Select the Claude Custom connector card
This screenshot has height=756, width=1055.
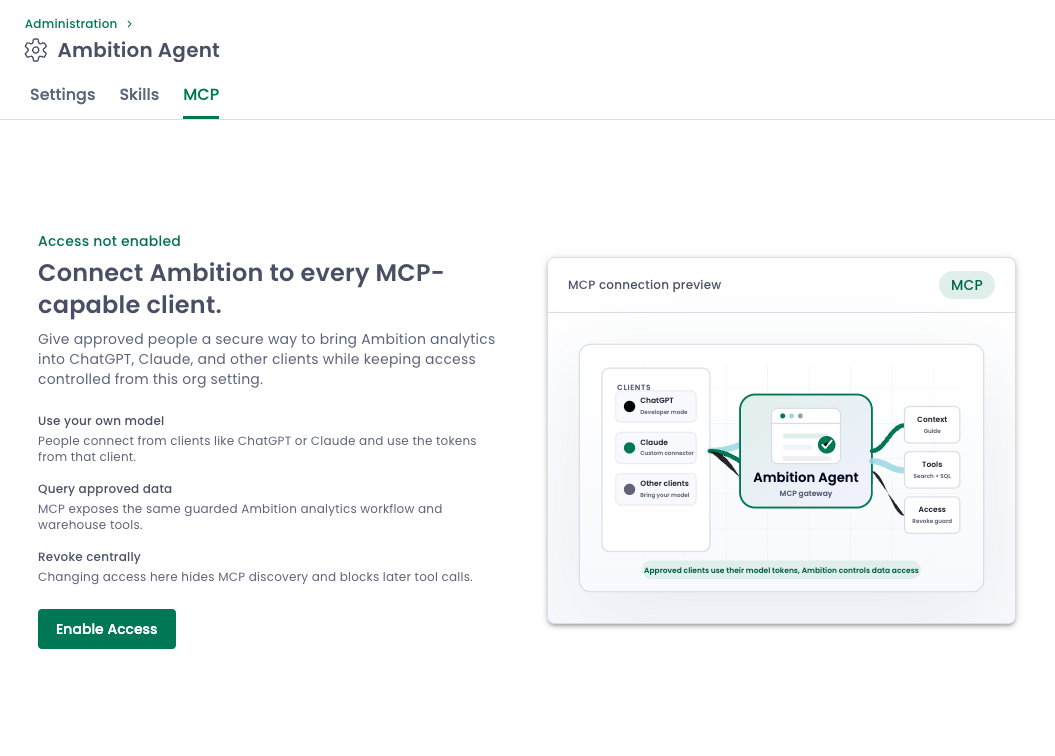pyautogui.click(x=656, y=448)
